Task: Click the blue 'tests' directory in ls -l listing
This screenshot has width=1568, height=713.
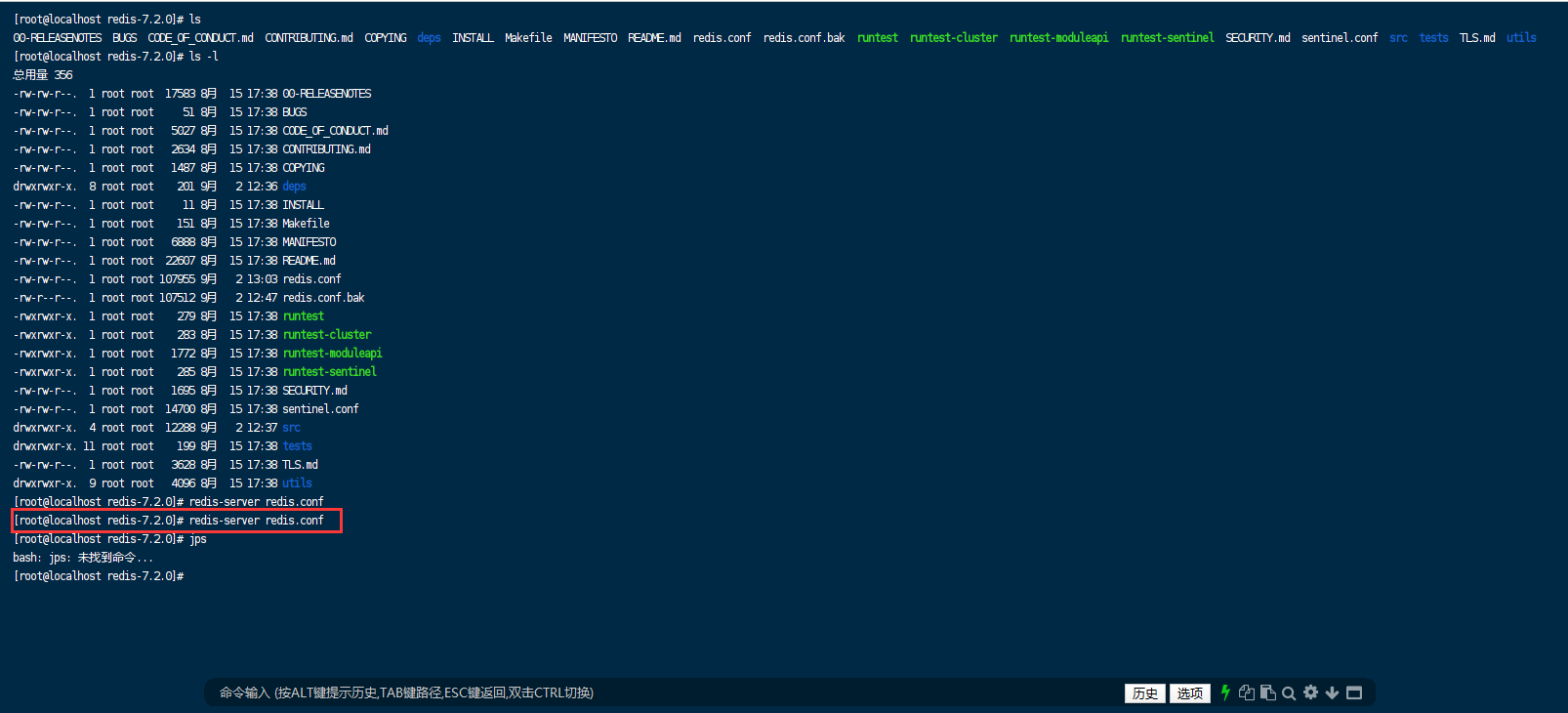Action: [x=298, y=446]
